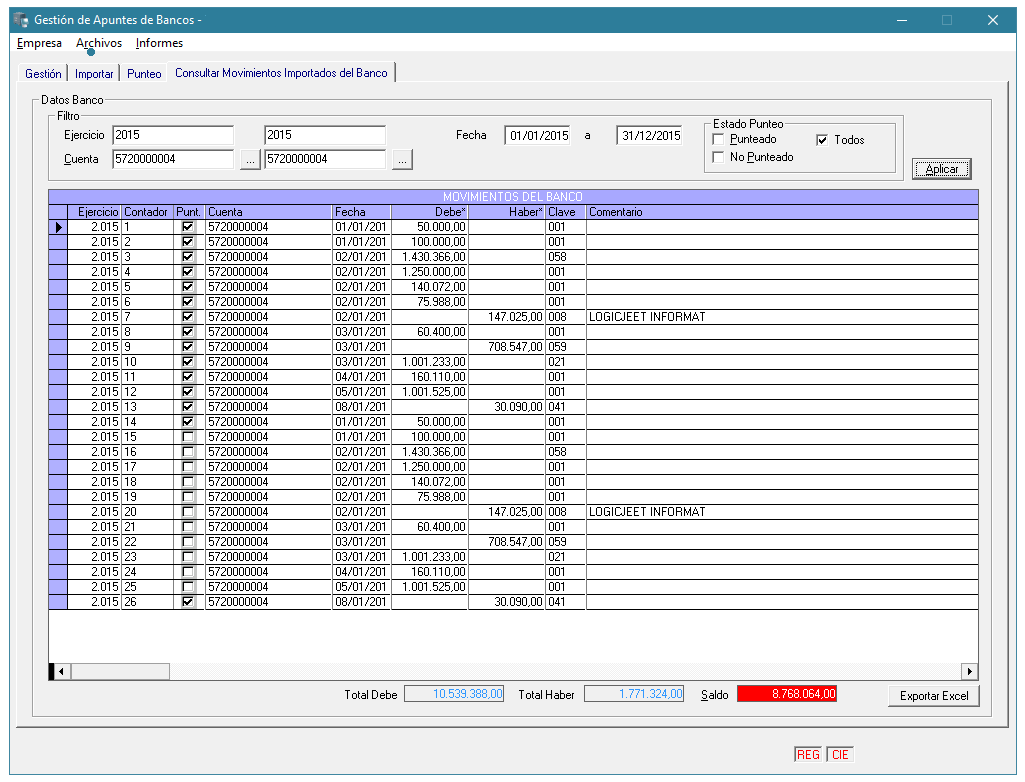Image resolution: width=1025 pixels, height=782 pixels.
Task: Click the REG status indicator
Action: pos(808,755)
